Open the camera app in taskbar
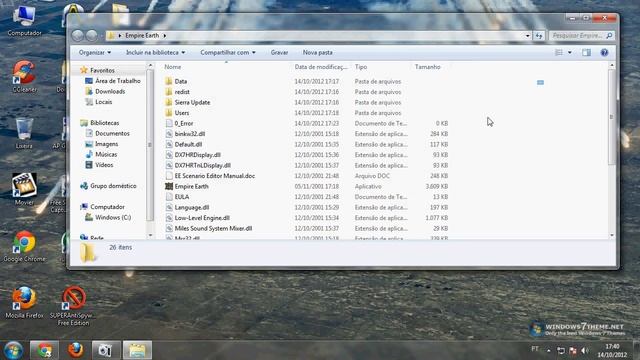Screen dimensions: 640x360 click(x=106, y=350)
